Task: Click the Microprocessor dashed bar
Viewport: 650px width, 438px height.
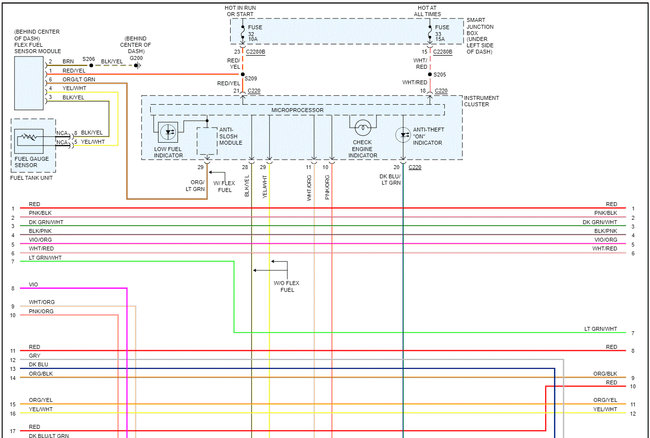Action: tap(297, 110)
